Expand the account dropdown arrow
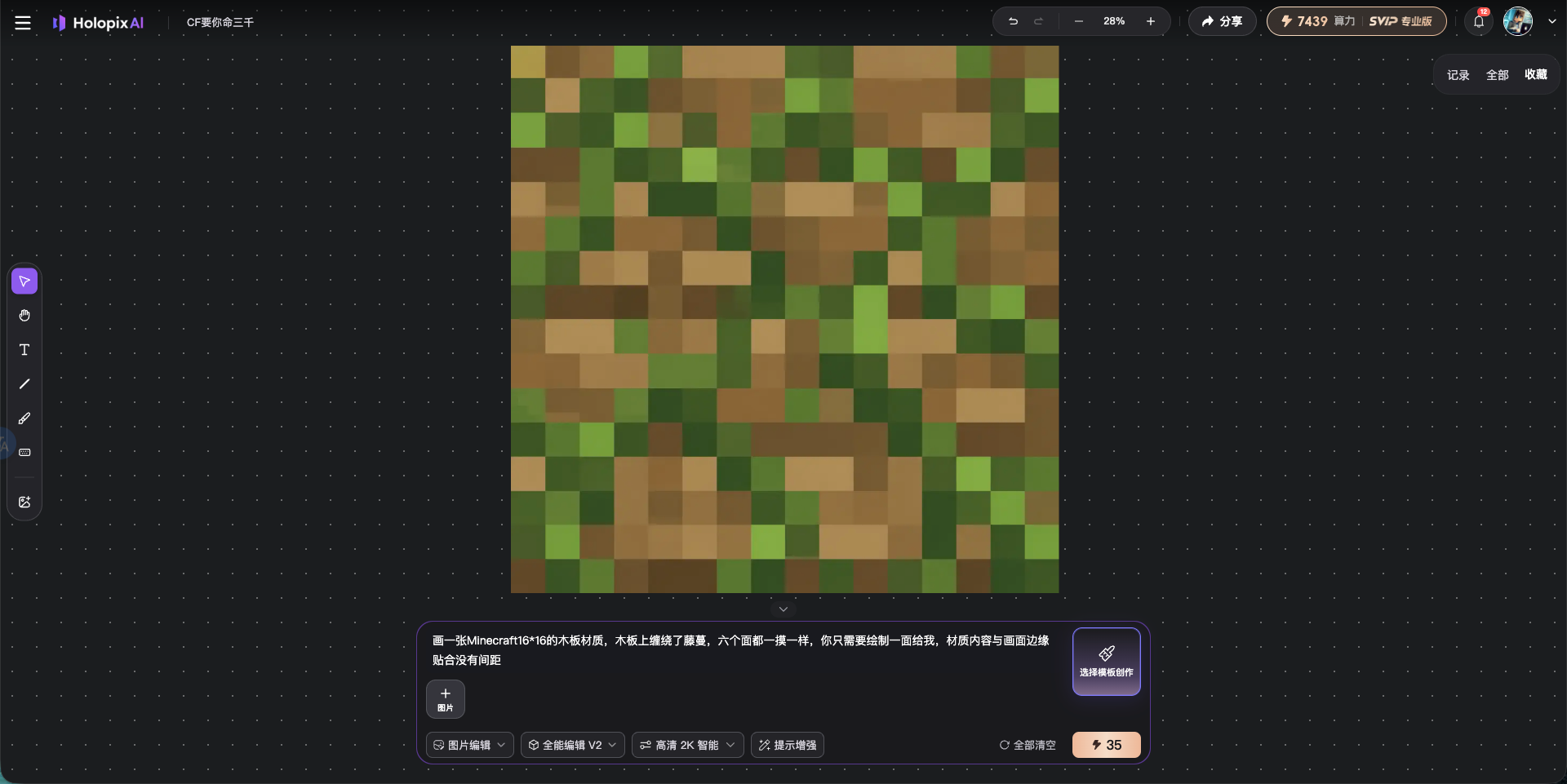 point(1552,22)
